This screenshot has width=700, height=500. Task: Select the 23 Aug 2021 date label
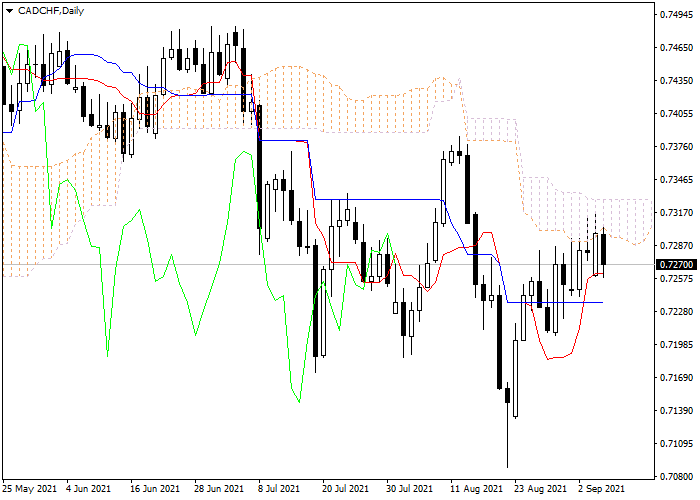540,489
